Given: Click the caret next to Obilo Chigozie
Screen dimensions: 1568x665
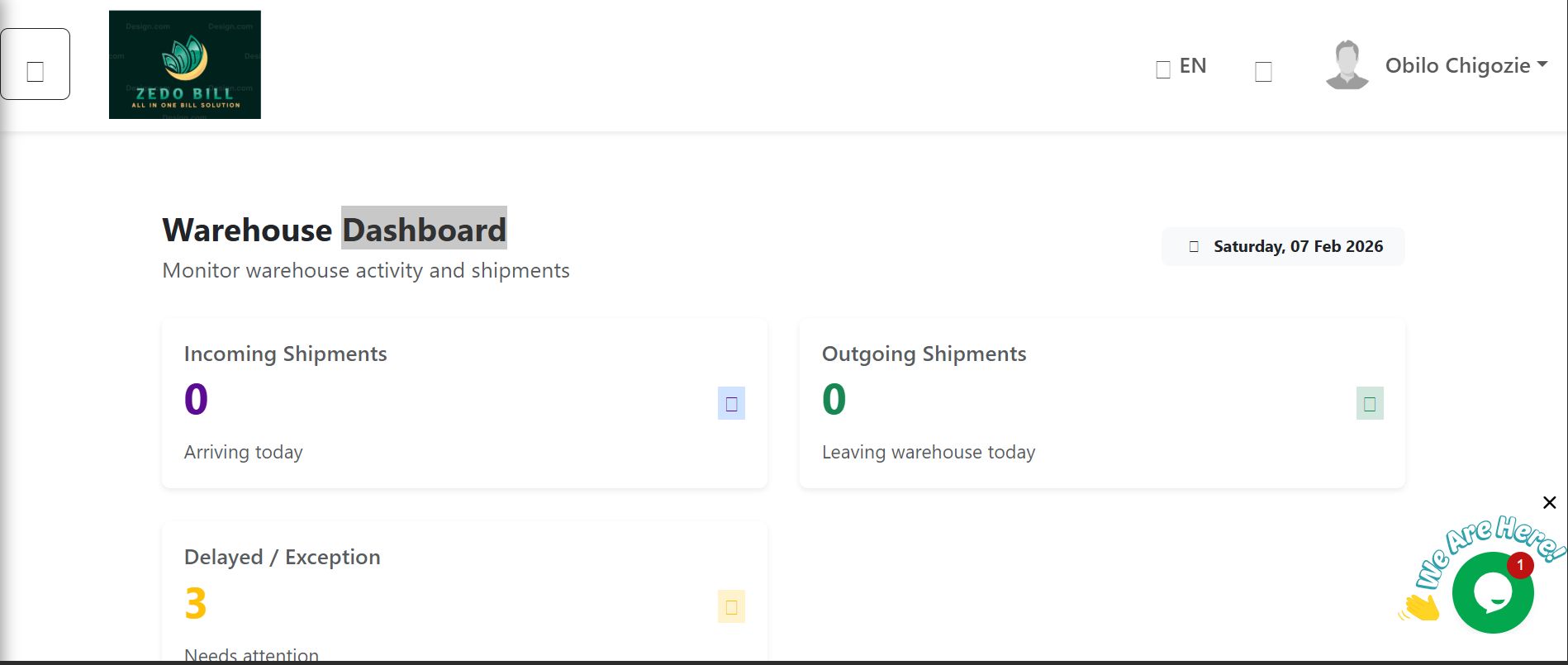Looking at the screenshot, I should tap(1542, 64).
